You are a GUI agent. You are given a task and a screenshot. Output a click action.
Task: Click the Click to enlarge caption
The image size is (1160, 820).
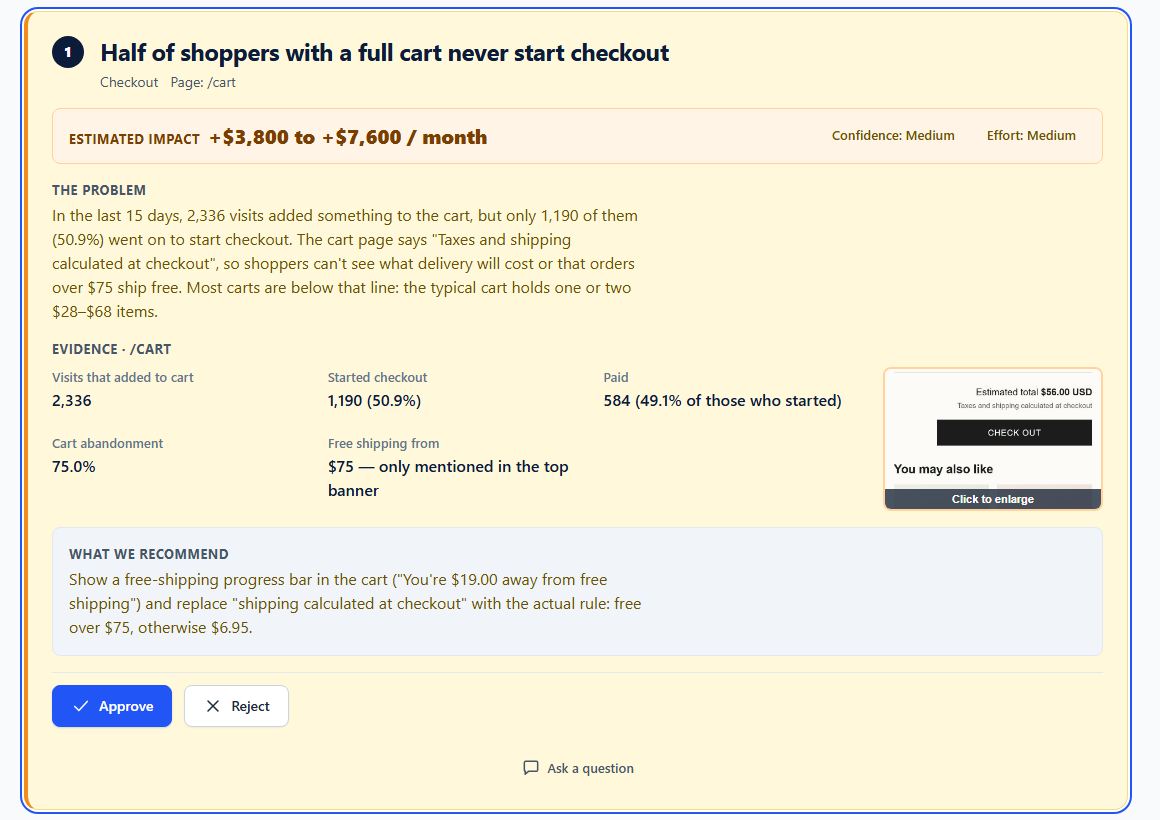[x=993, y=499]
